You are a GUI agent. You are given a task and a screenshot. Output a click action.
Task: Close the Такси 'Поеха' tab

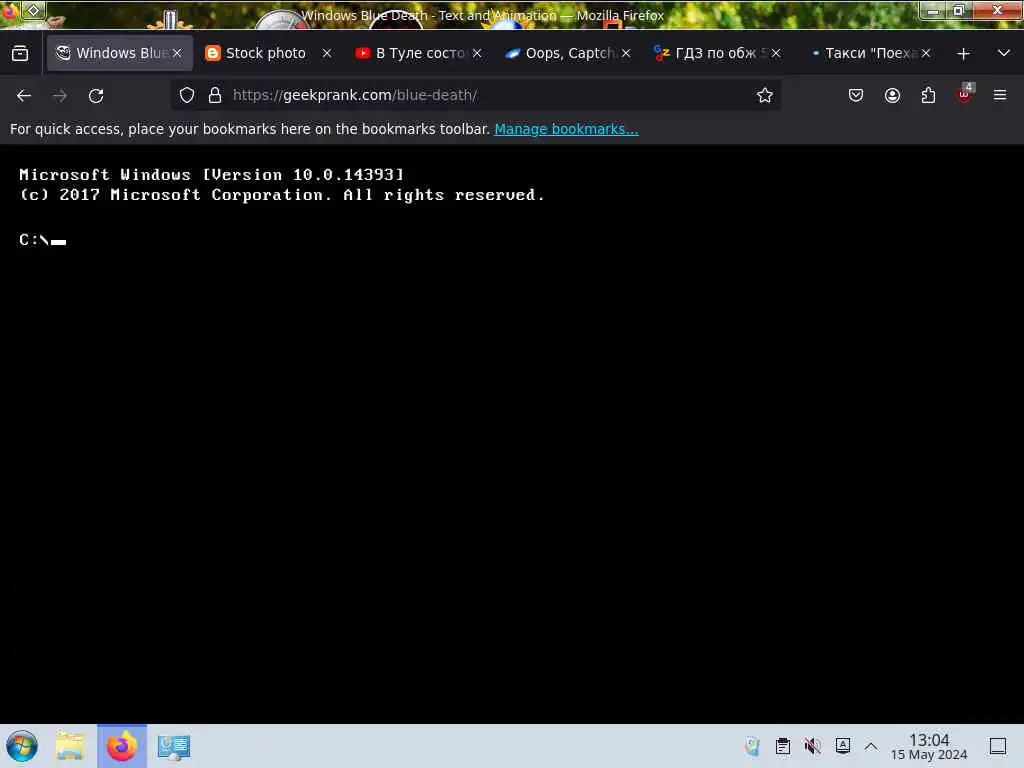pos(926,53)
